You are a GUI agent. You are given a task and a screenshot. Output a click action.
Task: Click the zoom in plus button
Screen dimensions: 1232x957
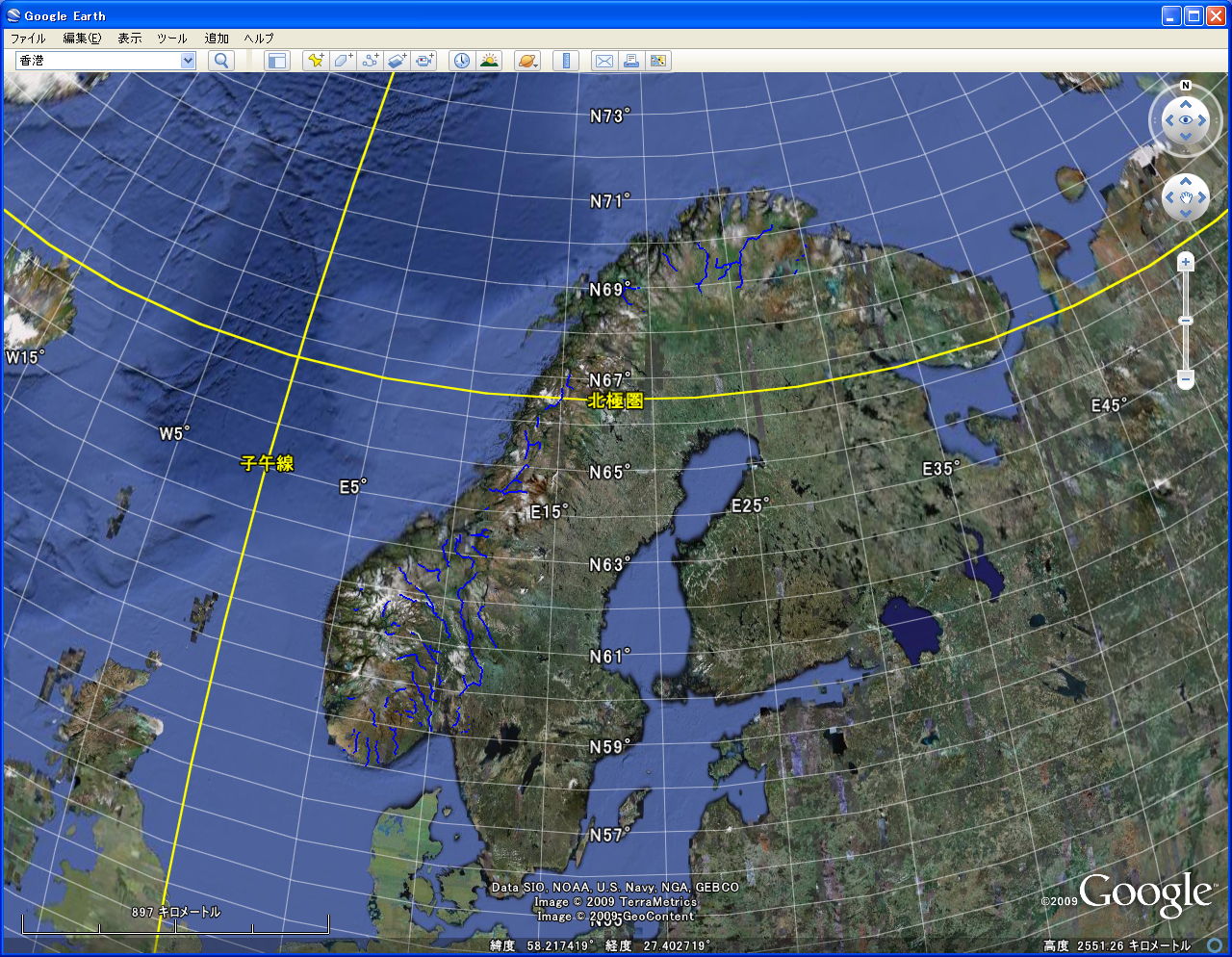pyautogui.click(x=1186, y=262)
